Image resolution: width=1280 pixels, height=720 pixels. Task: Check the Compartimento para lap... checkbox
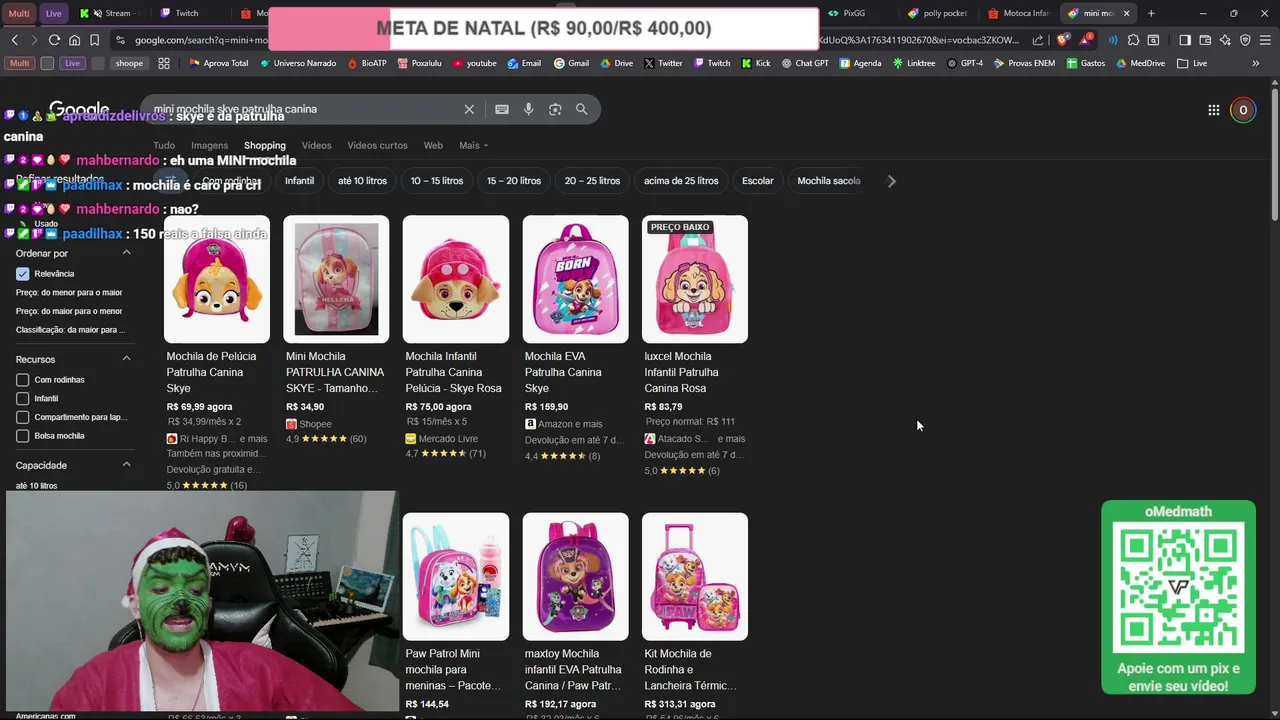click(x=22, y=417)
